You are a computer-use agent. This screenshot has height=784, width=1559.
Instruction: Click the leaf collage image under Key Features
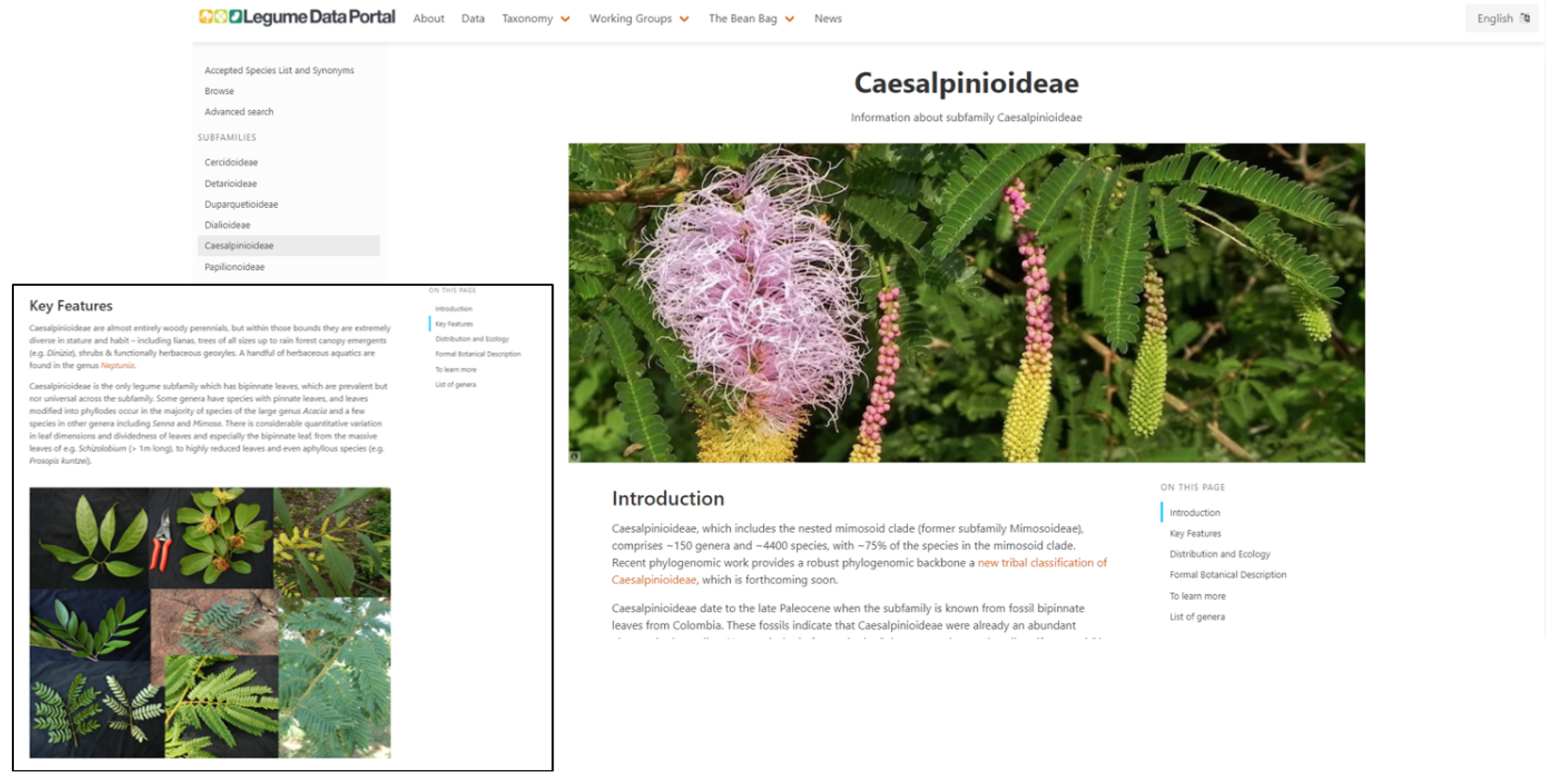point(209,622)
